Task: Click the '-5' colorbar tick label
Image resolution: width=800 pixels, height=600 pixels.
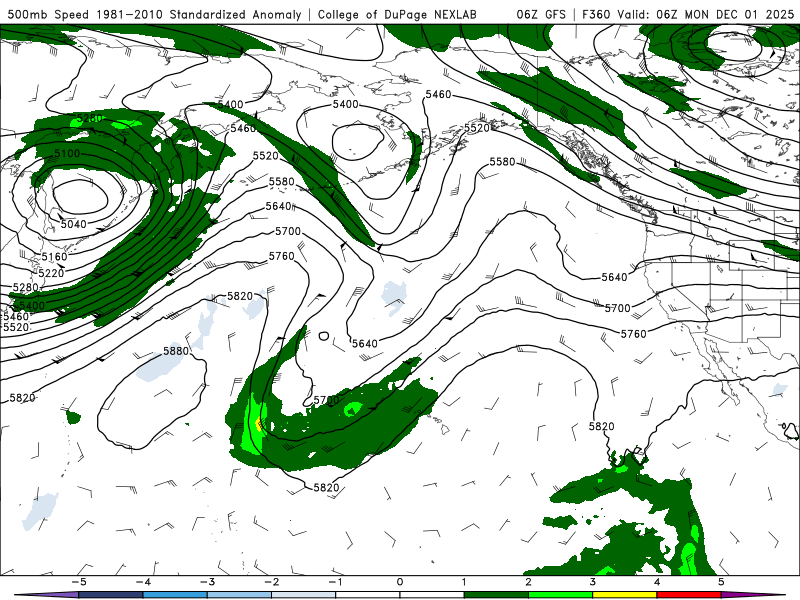Action: click(x=79, y=582)
